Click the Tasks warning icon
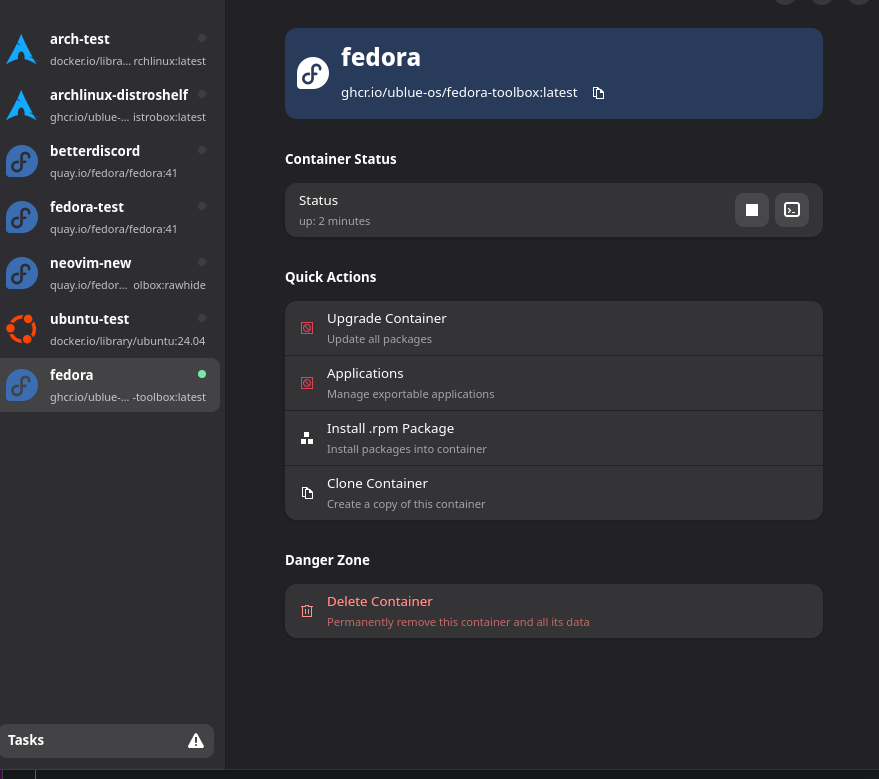The height and width of the screenshot is (779, 879). [x=196, y=741]
